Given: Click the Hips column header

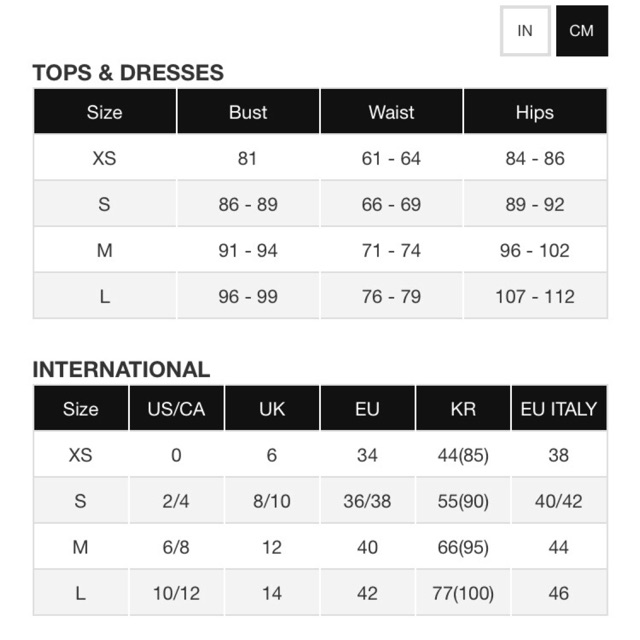Looking at the screenshot, I should pyautogui.click(x=535, y=112).
